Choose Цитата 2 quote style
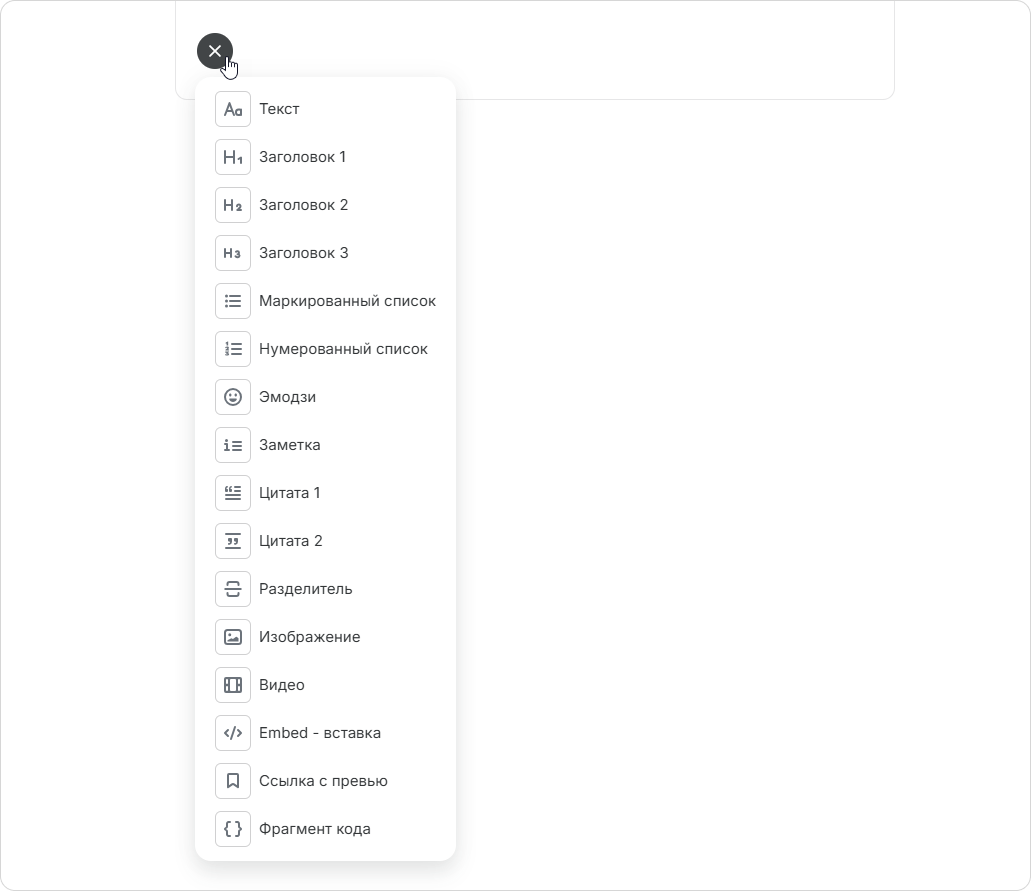This screenshot has height=891, width=1031. pyautogui.click(x=325, y=541)
